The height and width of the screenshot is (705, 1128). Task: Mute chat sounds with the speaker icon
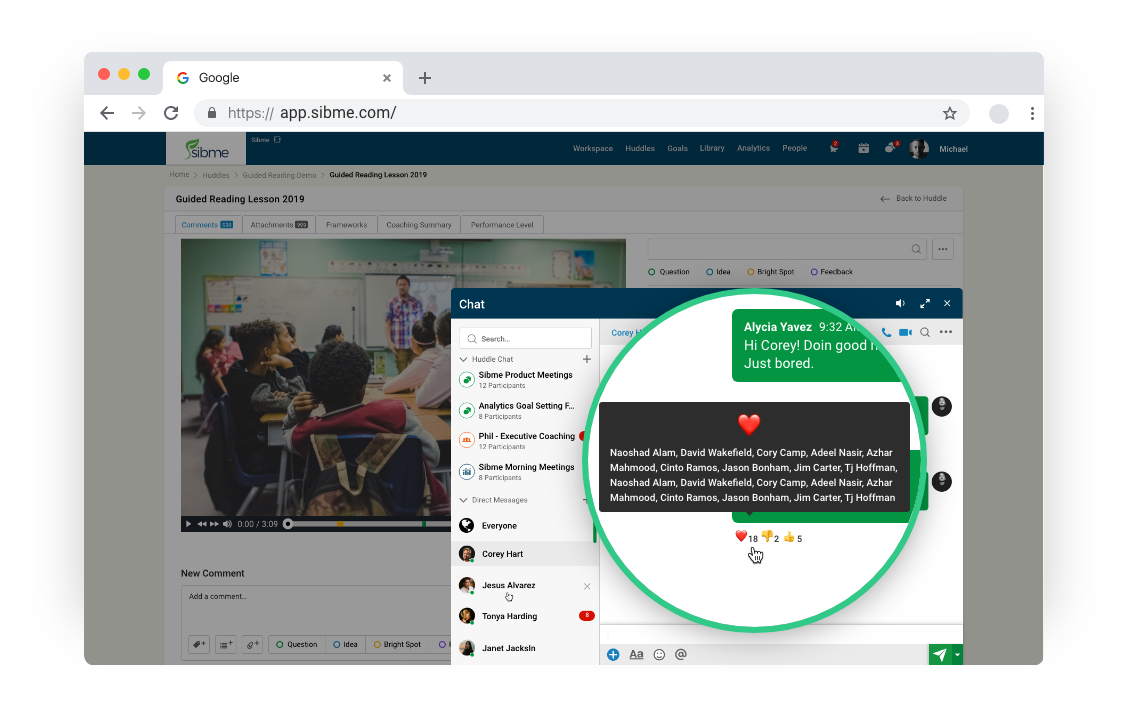pyautogui.click(x=900, y=304)
